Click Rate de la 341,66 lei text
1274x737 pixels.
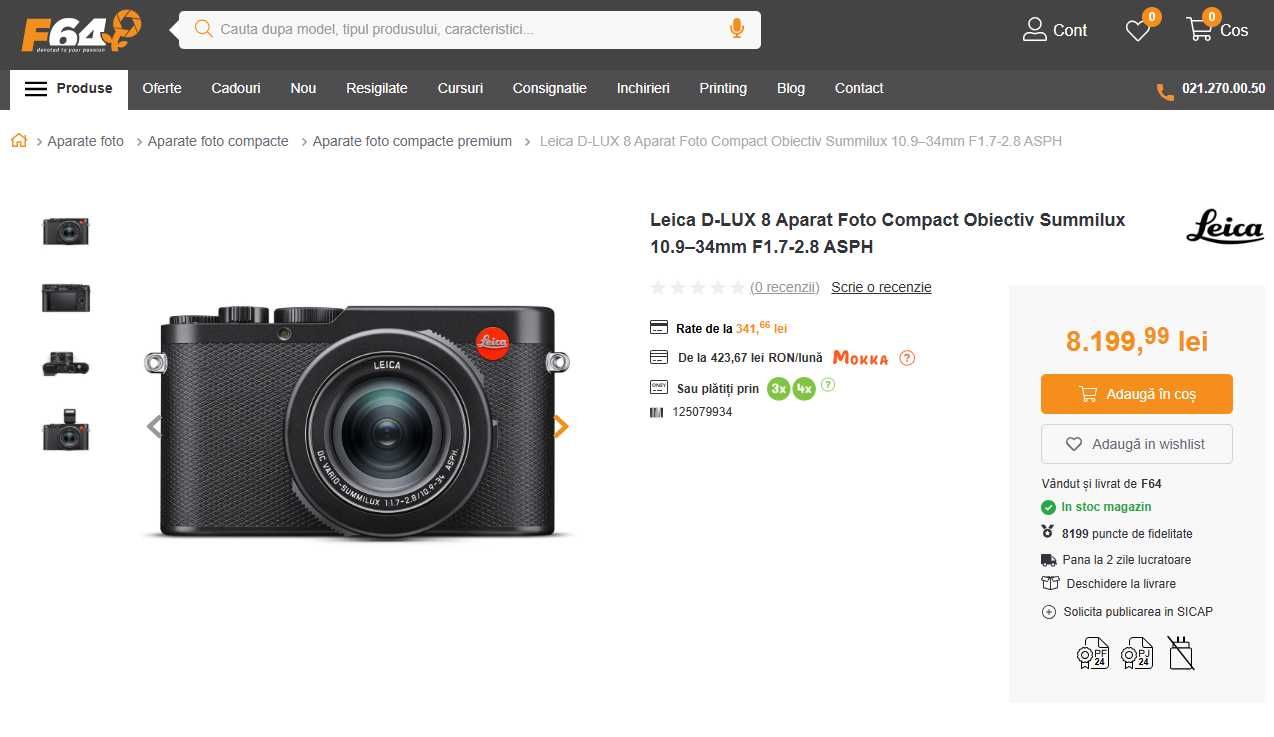point(732,328)
